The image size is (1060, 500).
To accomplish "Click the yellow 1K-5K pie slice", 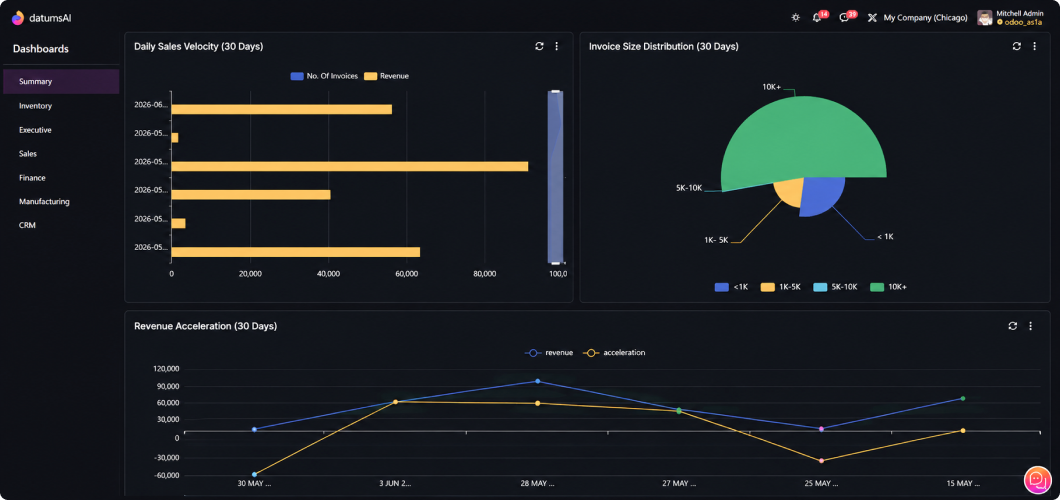I will pyautogui.click(x=790, y=193).
